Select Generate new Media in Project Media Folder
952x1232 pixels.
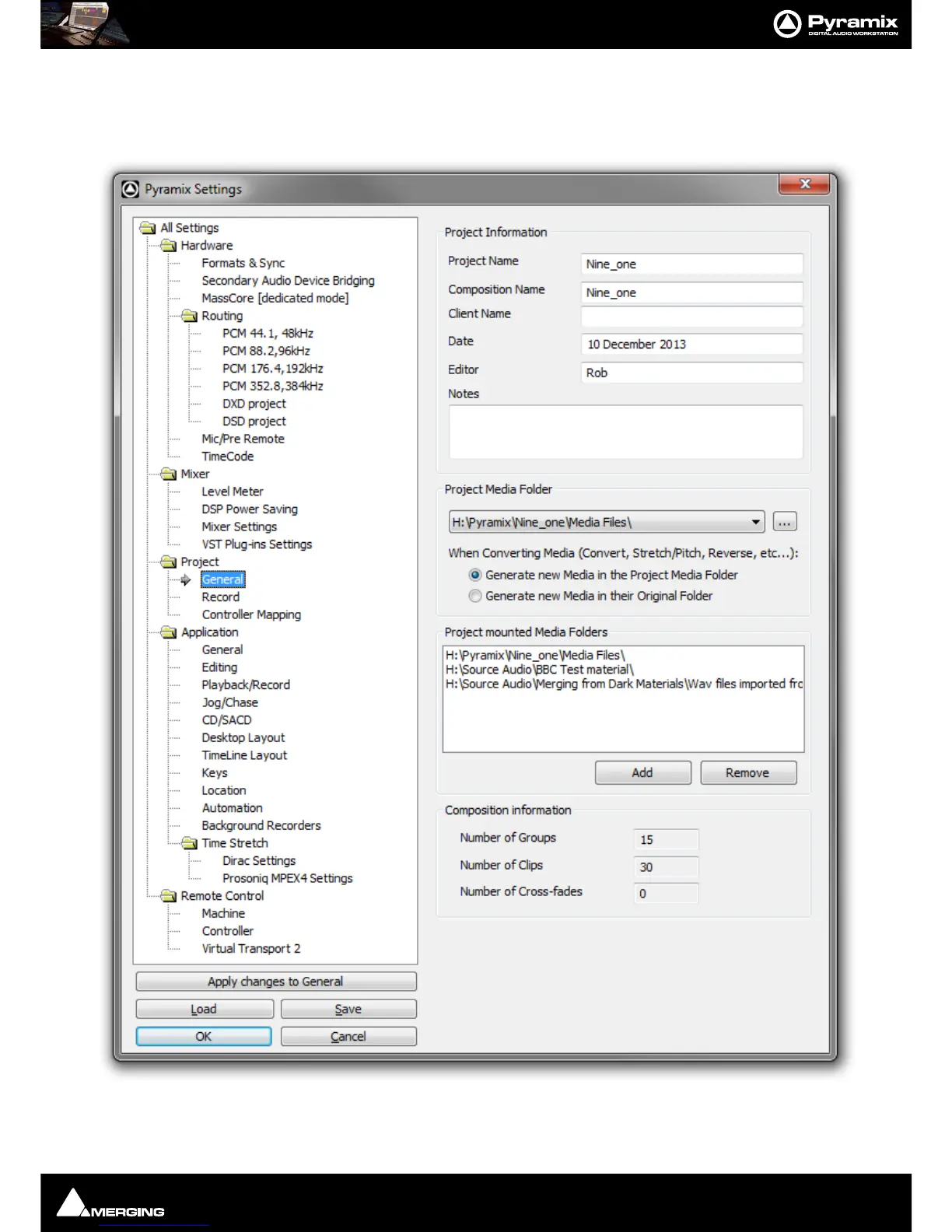(x=475, y=575)
